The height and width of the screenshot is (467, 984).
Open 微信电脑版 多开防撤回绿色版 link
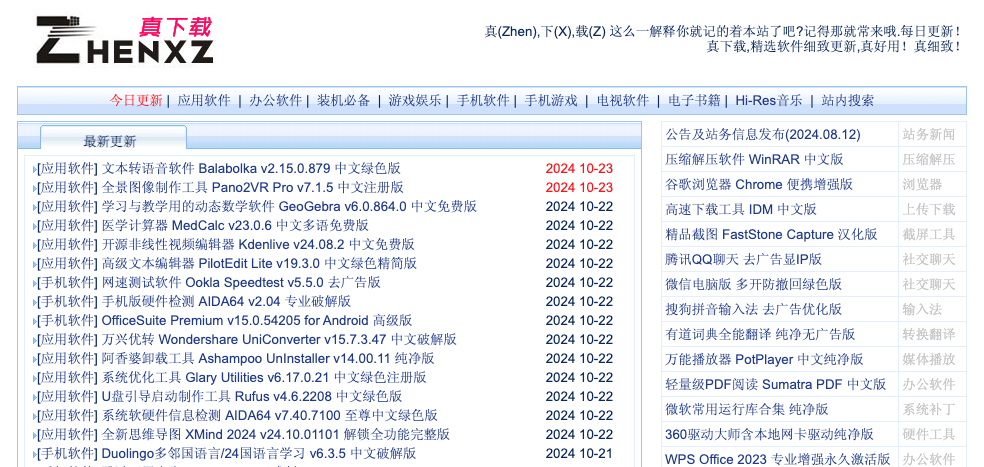click(754, 284)
